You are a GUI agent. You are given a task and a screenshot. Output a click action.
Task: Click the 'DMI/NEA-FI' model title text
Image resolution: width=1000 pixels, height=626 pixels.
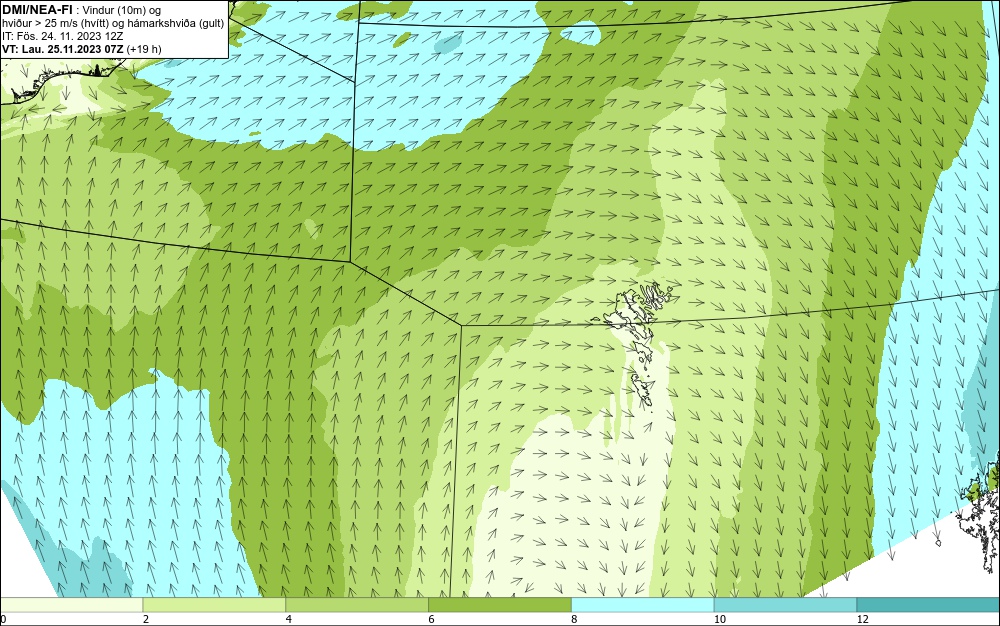[37, 9]
